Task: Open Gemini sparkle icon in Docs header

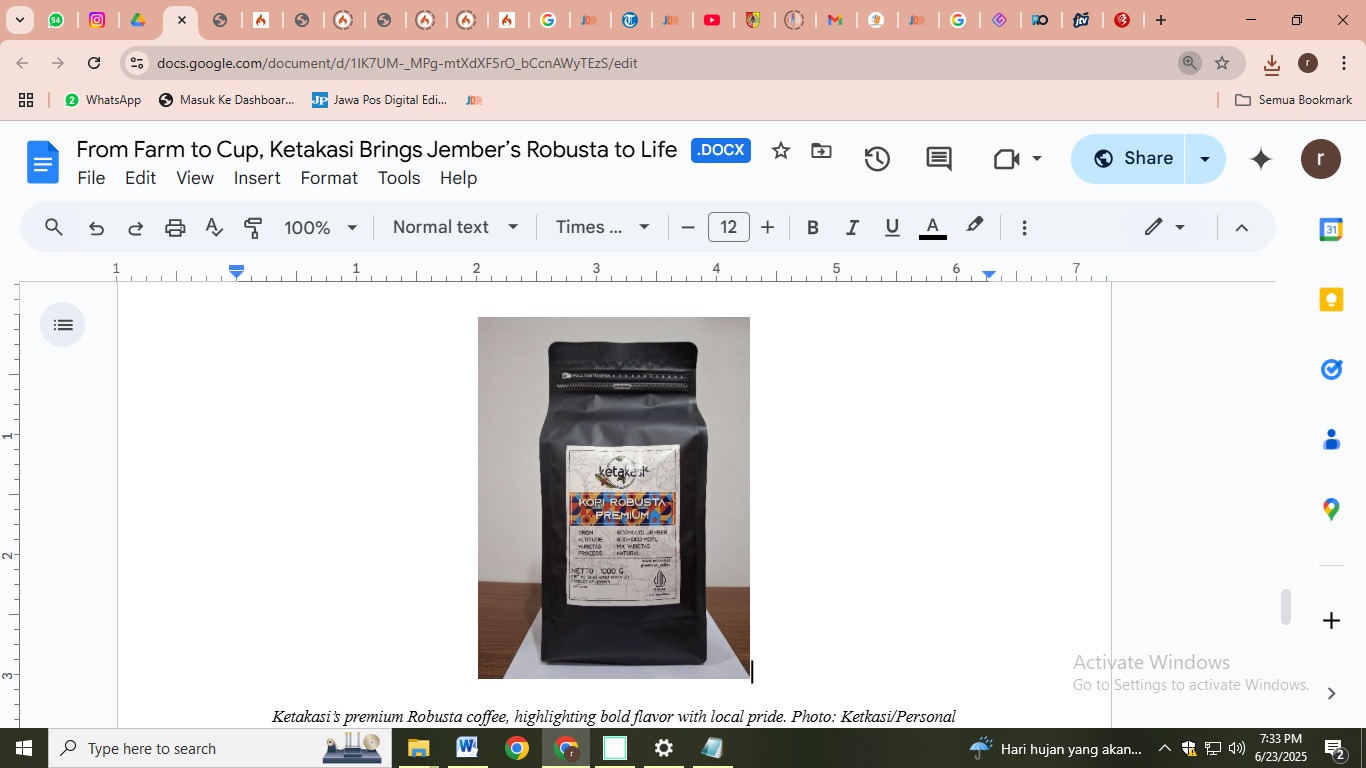Action: point(1261,159)
